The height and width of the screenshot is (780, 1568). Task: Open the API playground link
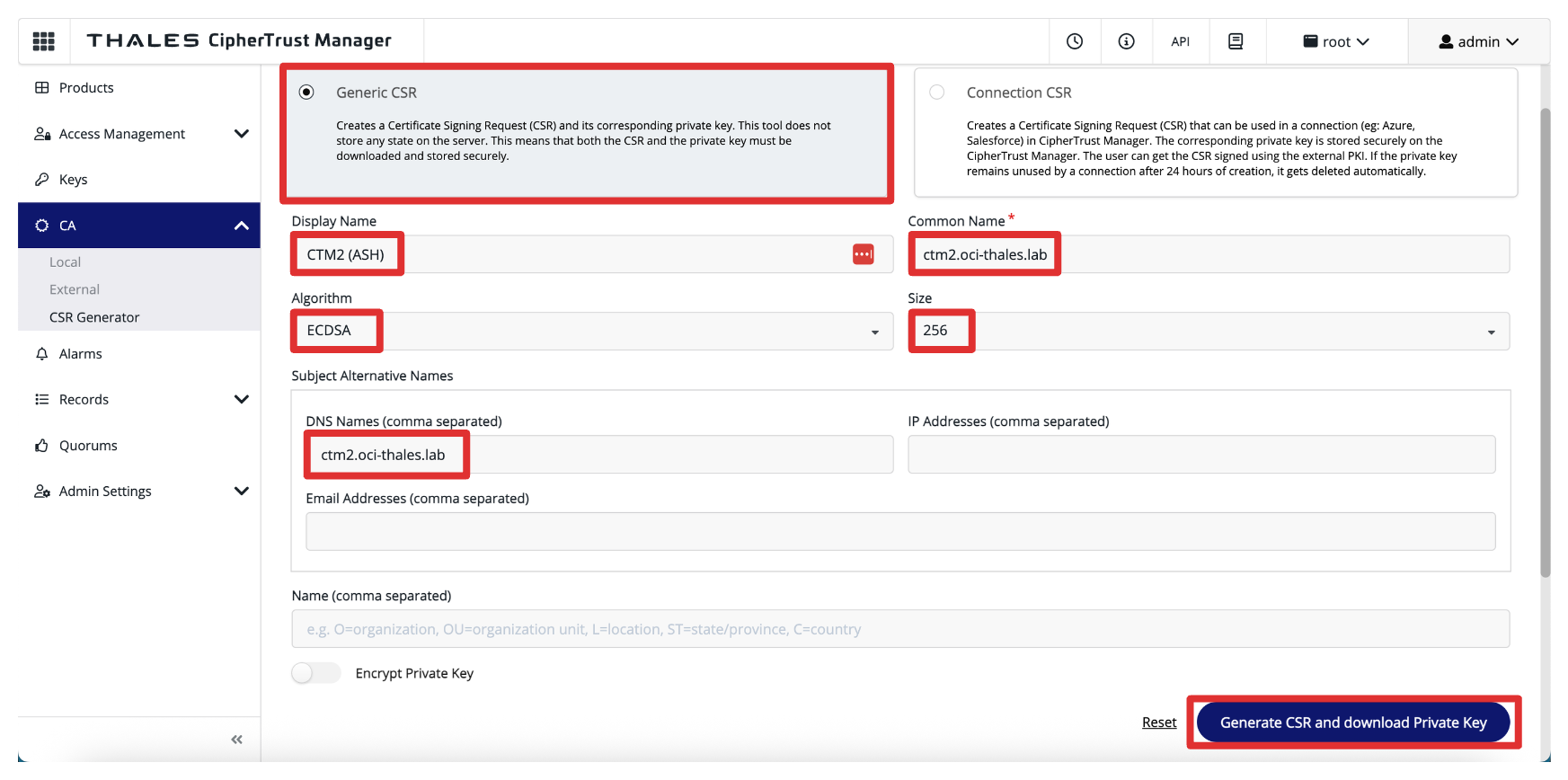click(x=1180, y=41)
